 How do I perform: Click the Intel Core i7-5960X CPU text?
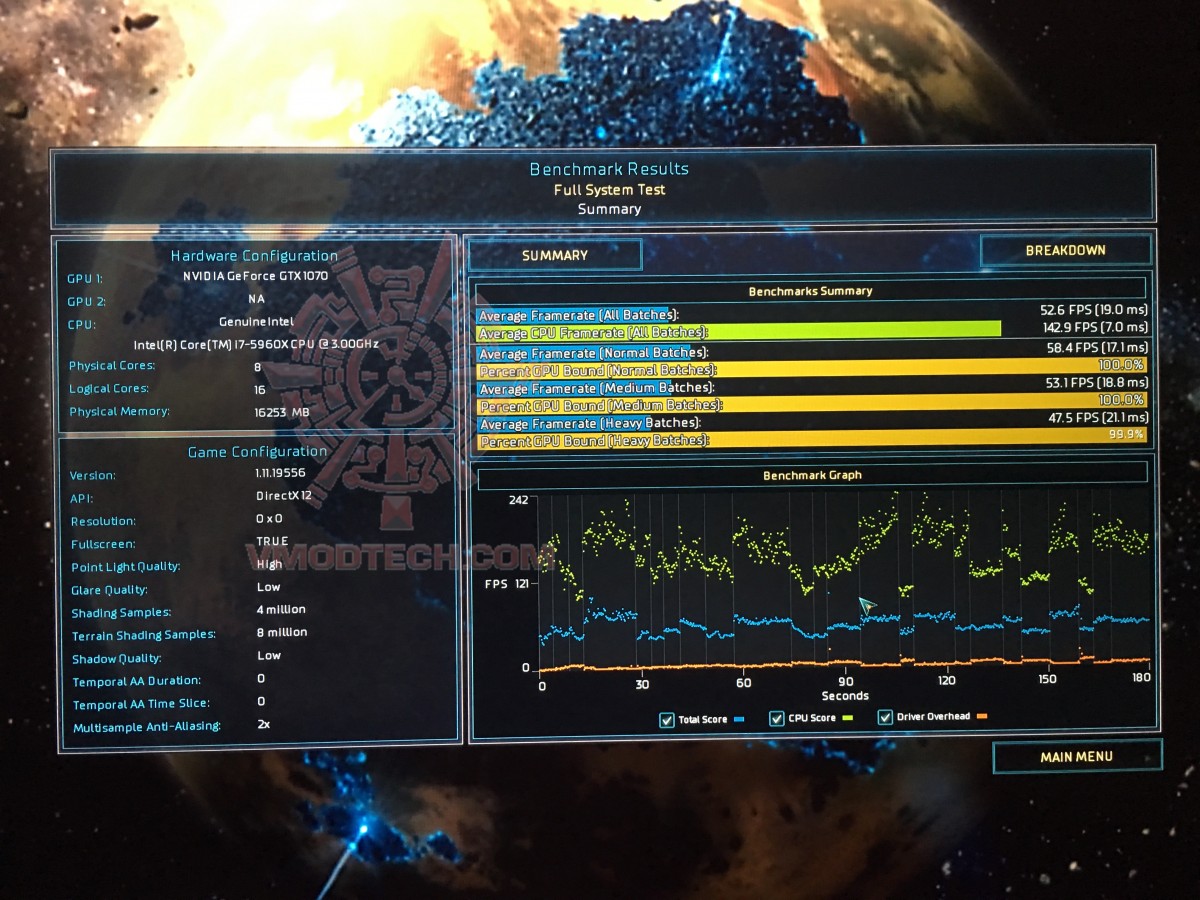coord(256,344)
